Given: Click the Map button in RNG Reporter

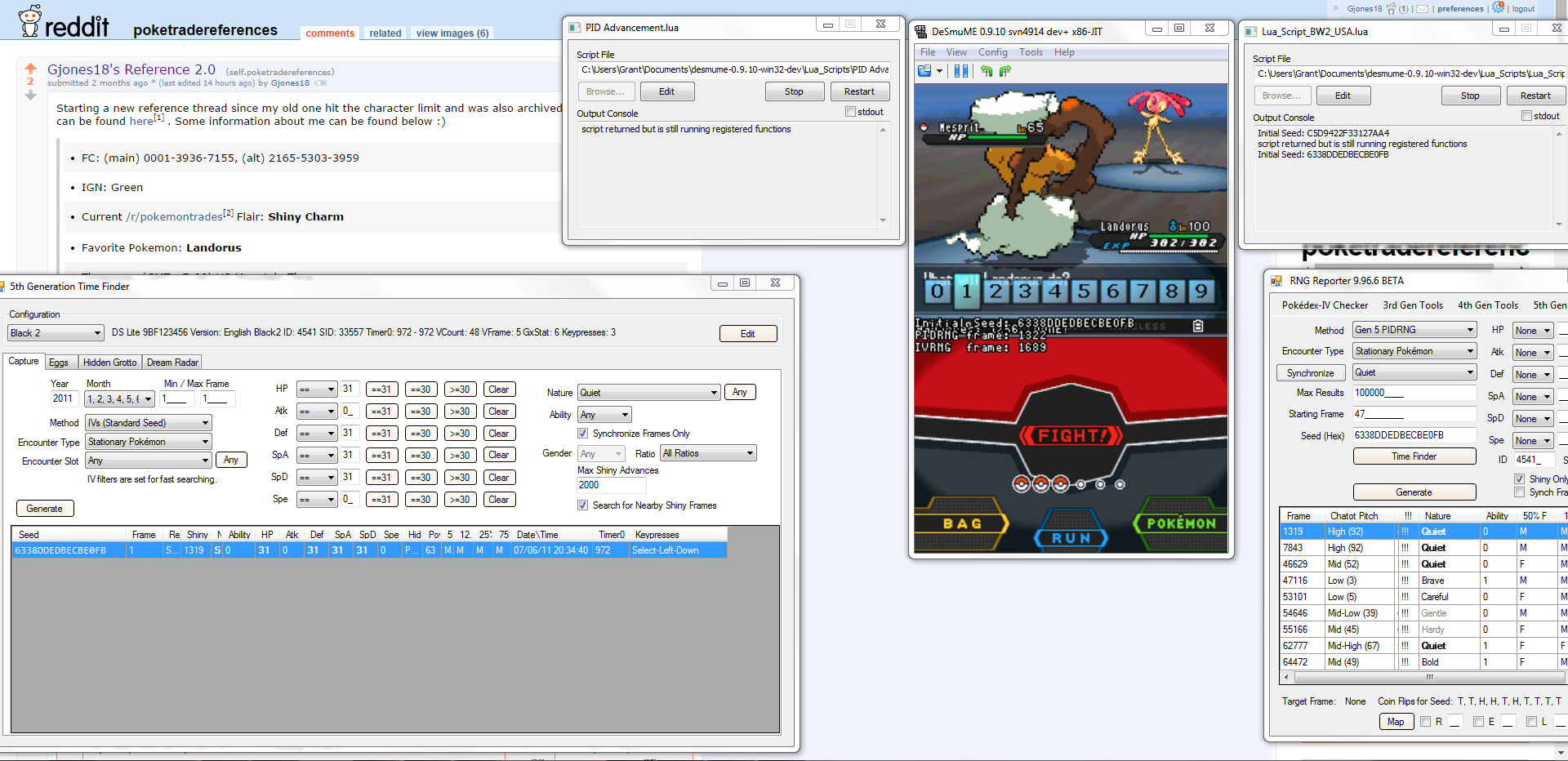Looking at the screenshot, I should click(x=1396, y=722).
